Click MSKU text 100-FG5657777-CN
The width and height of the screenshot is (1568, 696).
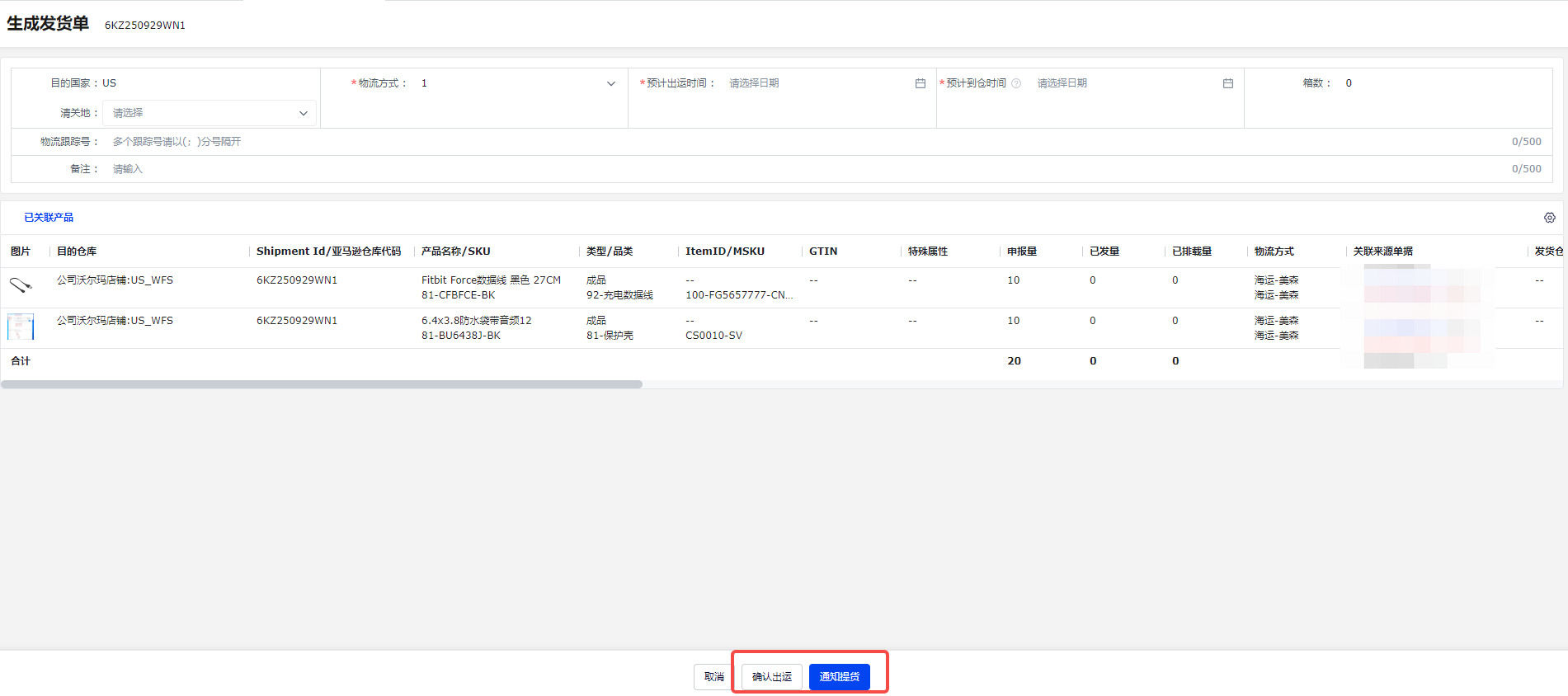(x=739, y=295)
